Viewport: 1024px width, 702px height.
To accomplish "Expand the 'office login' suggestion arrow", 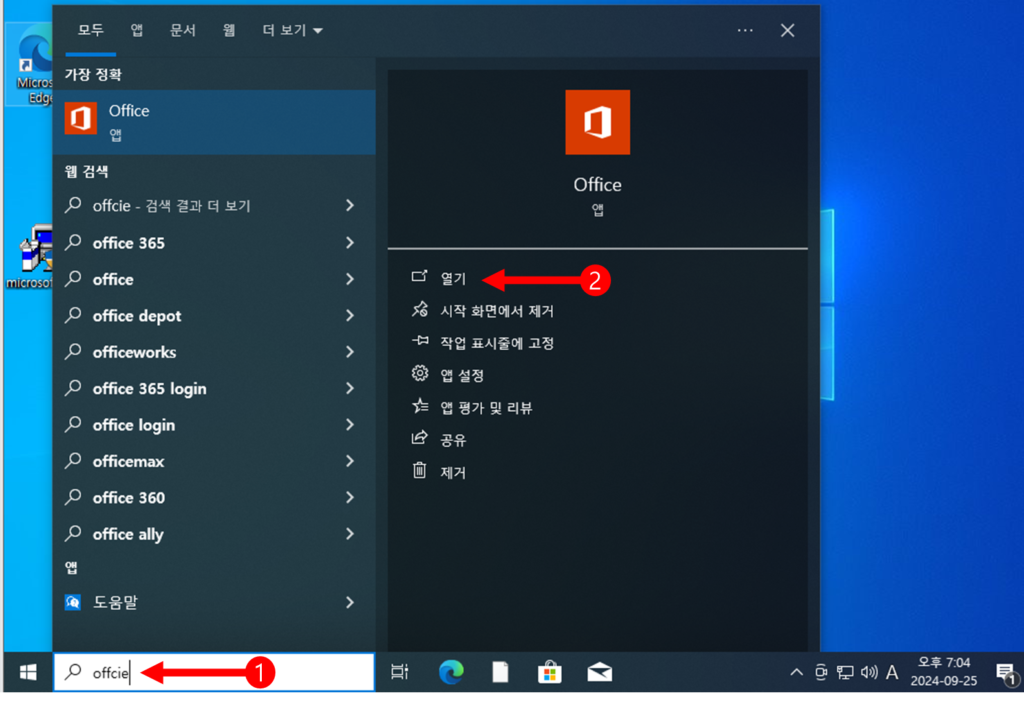I will pos(350,424).
